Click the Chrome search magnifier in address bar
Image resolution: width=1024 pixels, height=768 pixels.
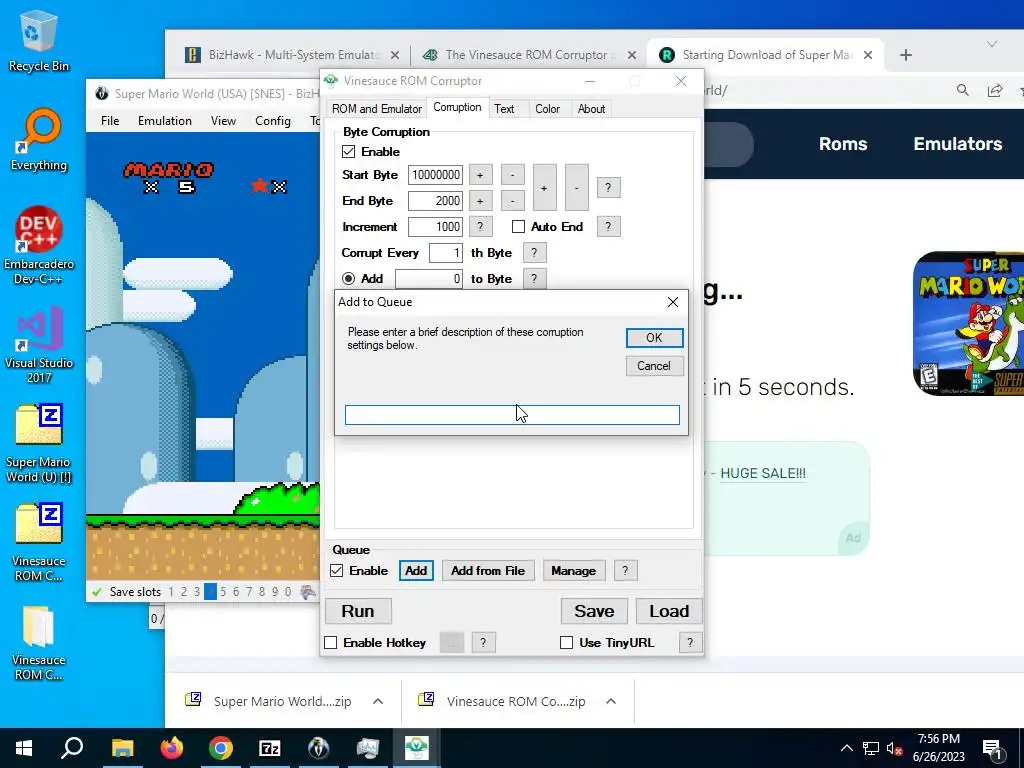[x=963, y=90]
